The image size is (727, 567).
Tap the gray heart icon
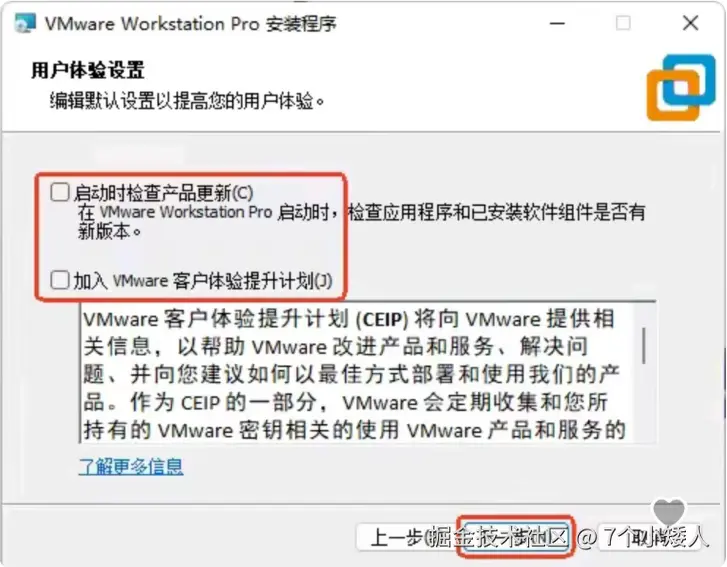click(669, 512)
